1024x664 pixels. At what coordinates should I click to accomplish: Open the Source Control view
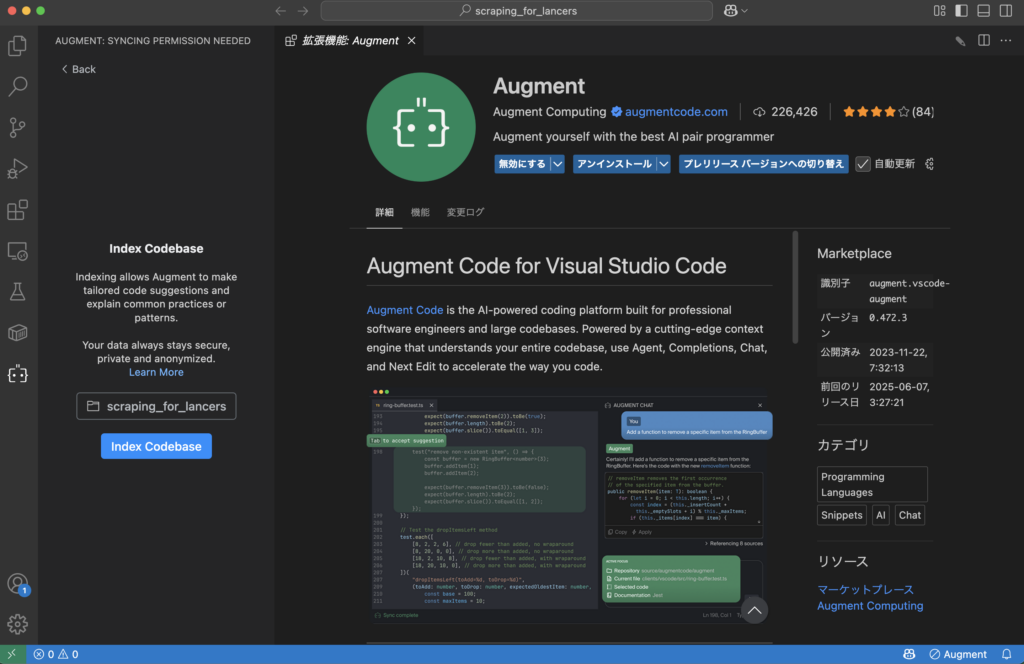(17, 128)
